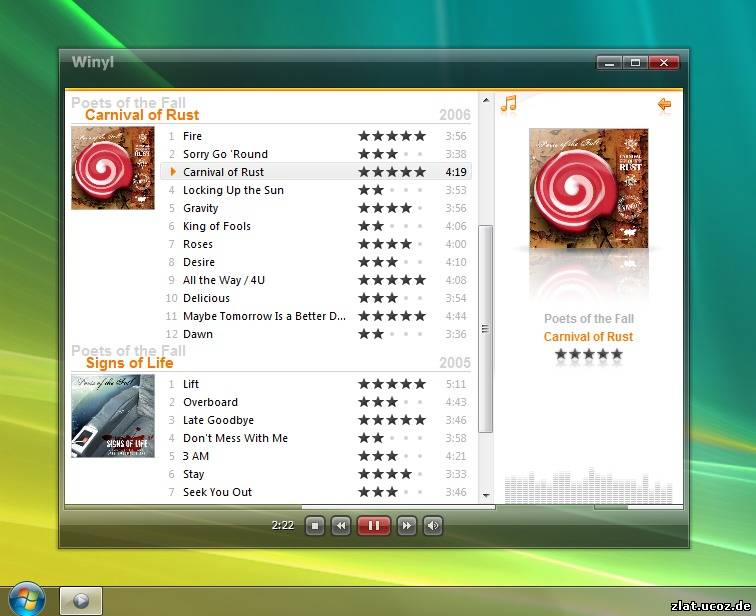Click the All the Way / 4U rating
This screenshot has height=616, width=756.
[392, 280]
